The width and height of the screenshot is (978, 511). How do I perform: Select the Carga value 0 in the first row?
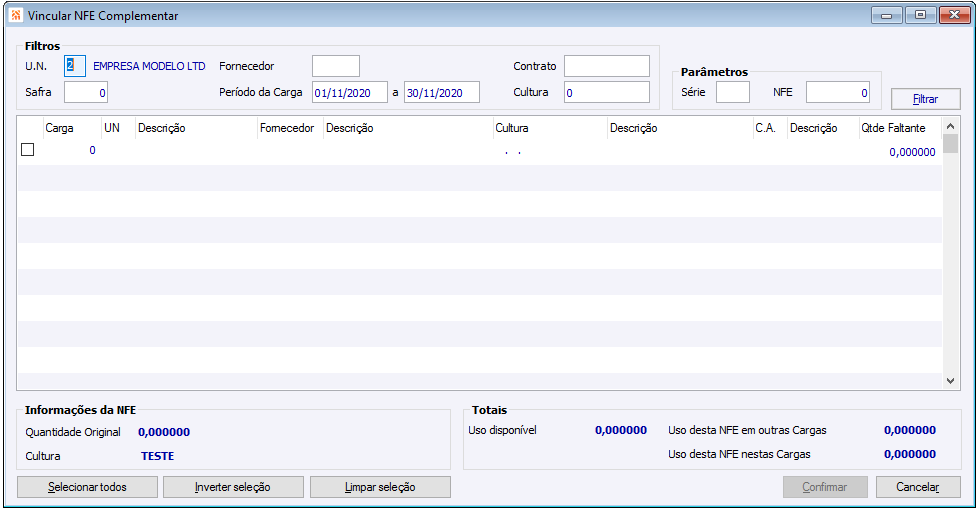click(x=92, y=150)
